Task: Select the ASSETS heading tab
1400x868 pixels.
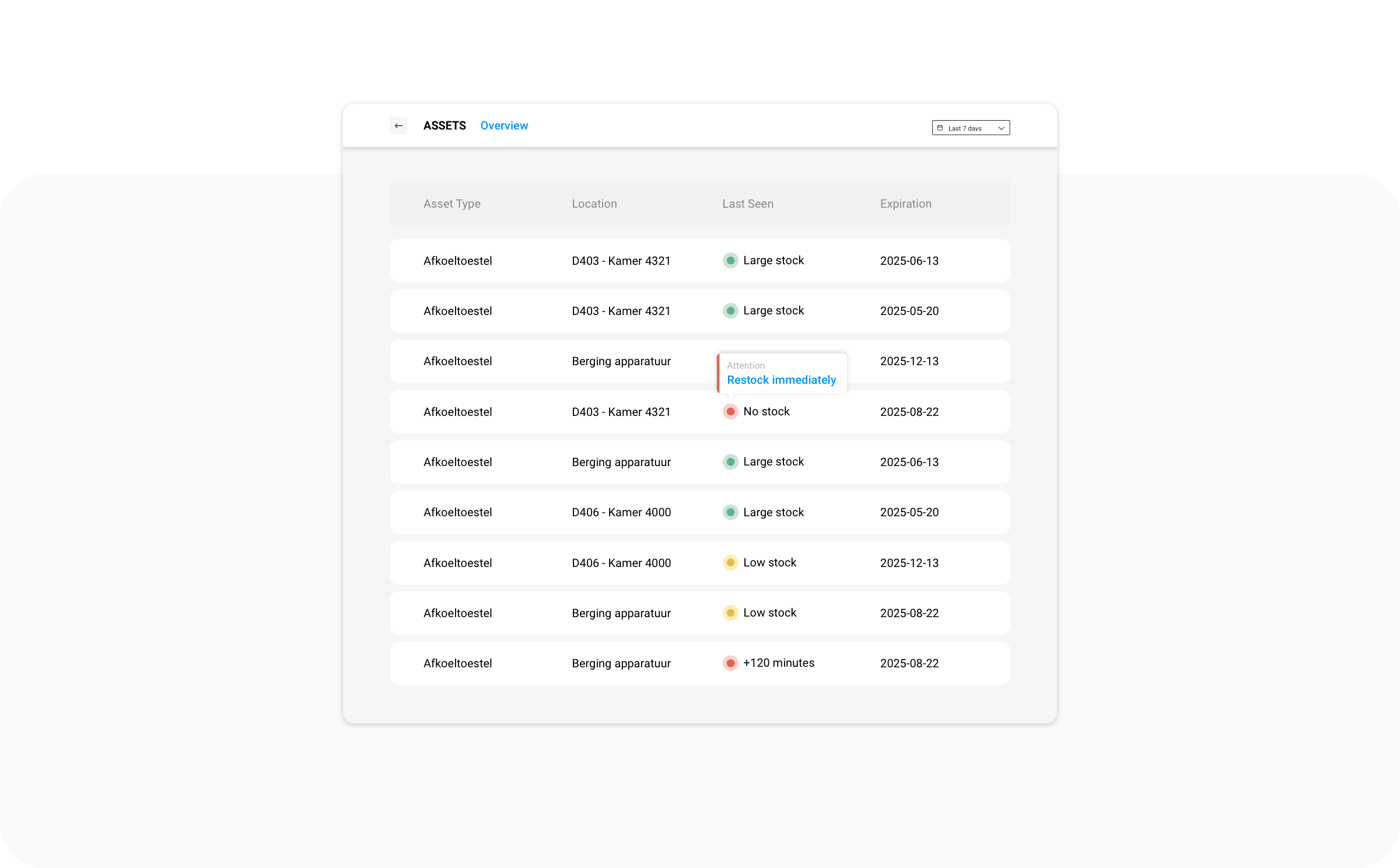Action: 444,125
